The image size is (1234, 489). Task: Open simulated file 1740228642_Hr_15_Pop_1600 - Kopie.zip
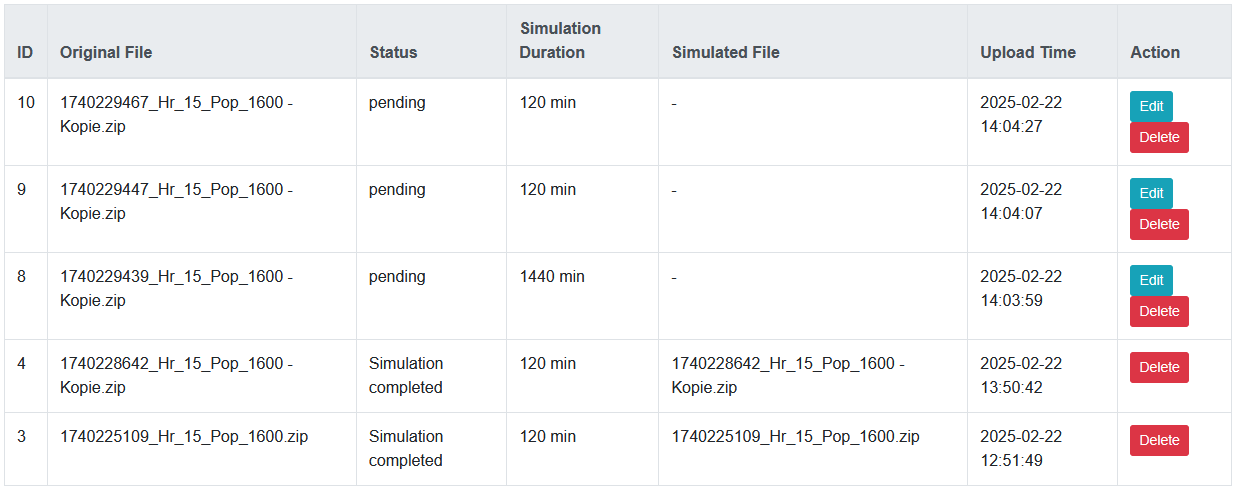(788, 375)
